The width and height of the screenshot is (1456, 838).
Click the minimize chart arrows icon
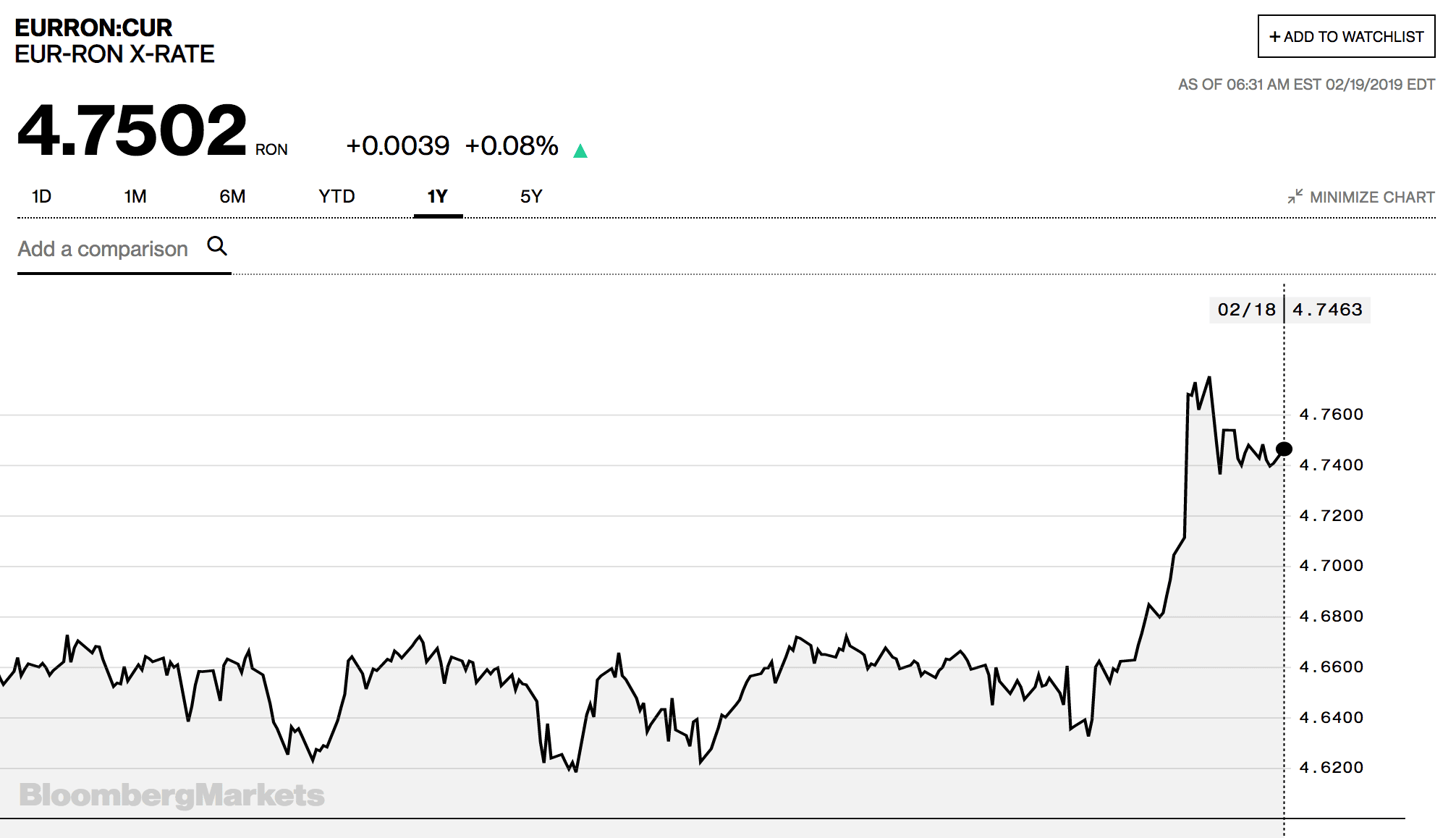click(x=1295, y=196)
